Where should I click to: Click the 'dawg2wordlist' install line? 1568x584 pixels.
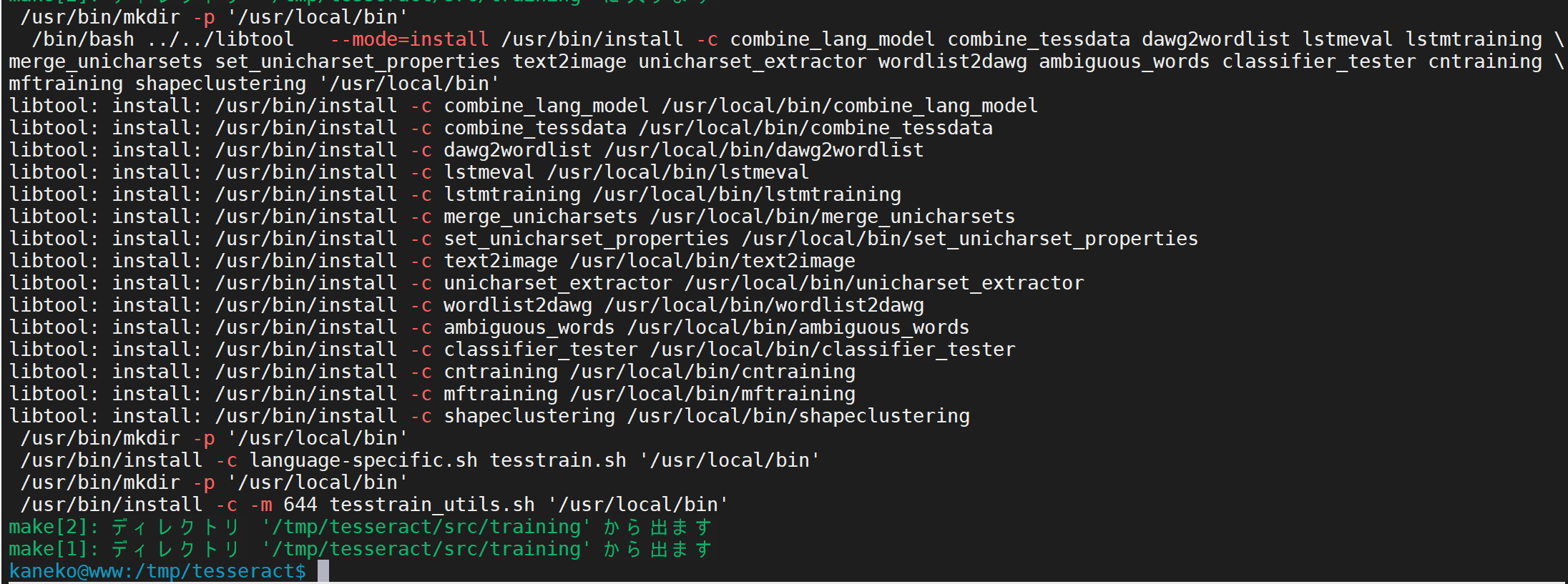[x=466, y=150]
